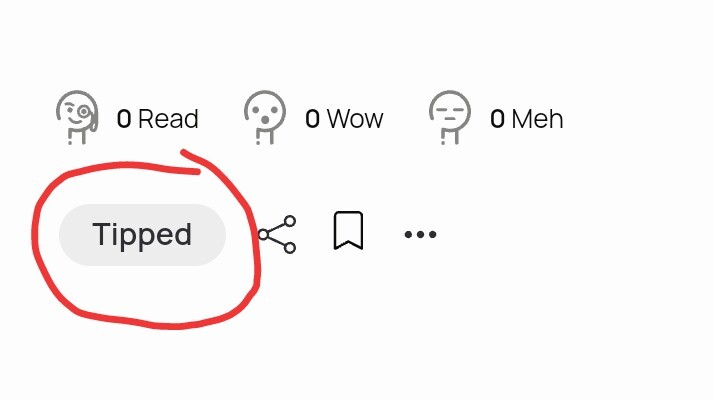Save the post with the bookmark icon

(x=348, y=230)
